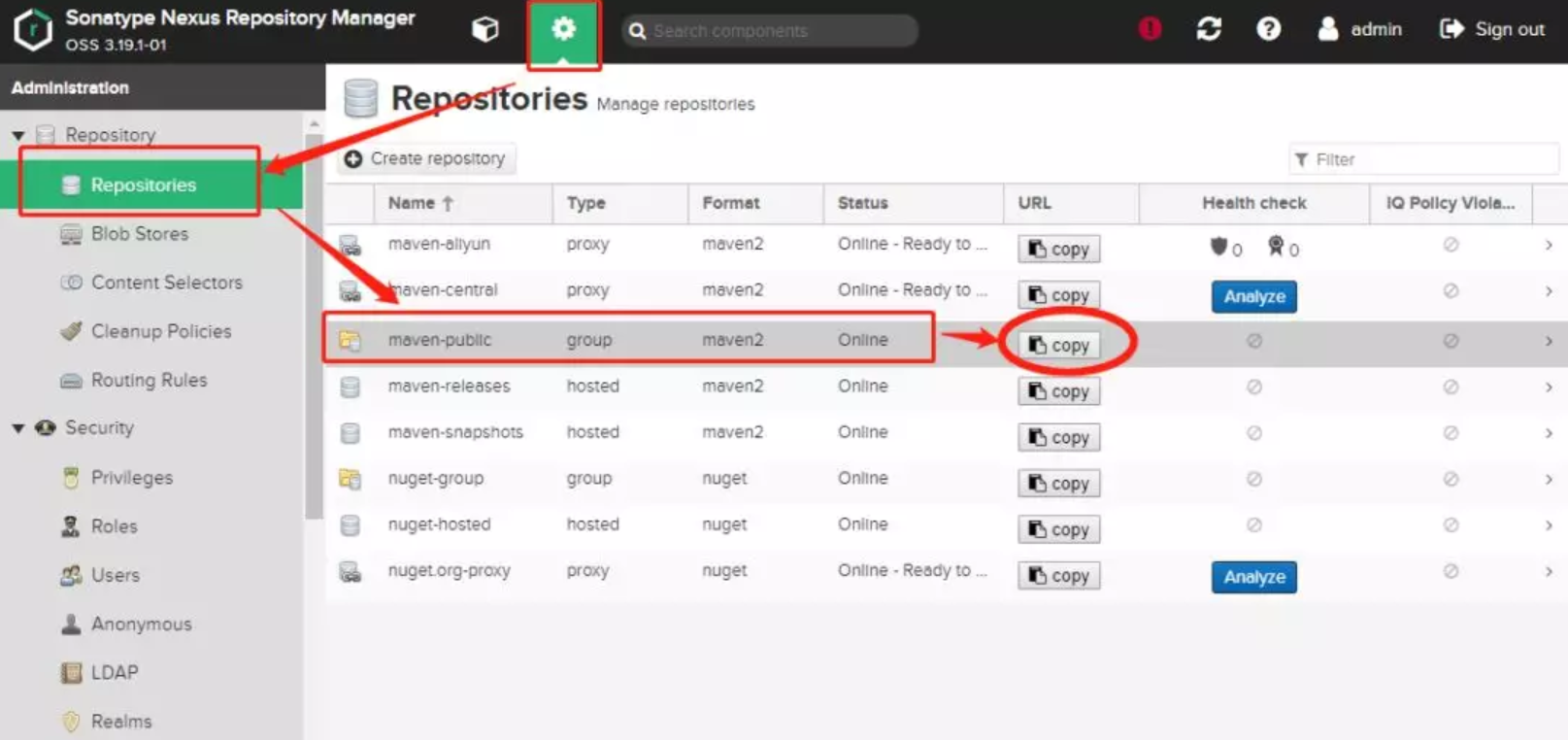Click maven-releases hosted repository icon

pos(350,387)
